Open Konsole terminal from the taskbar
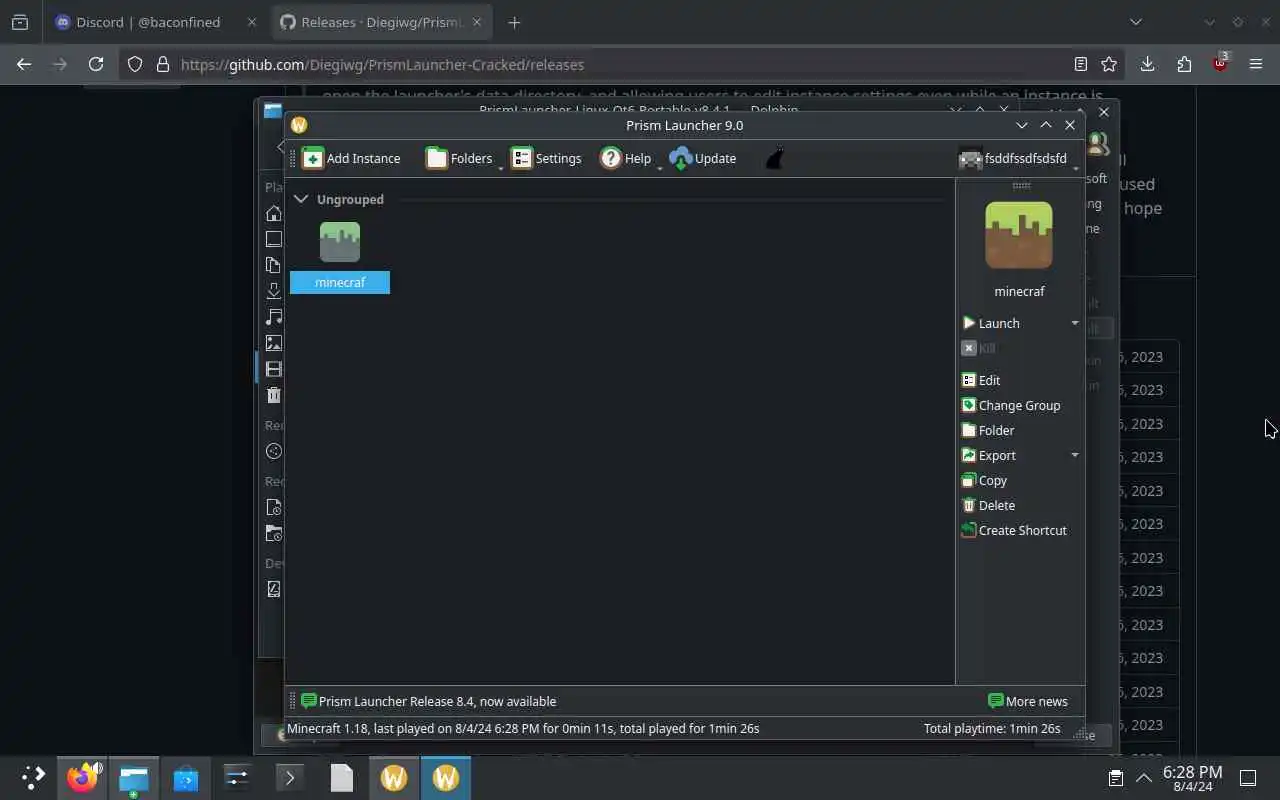The height and width of the screenshot is (800, 1280). (289, 777)
